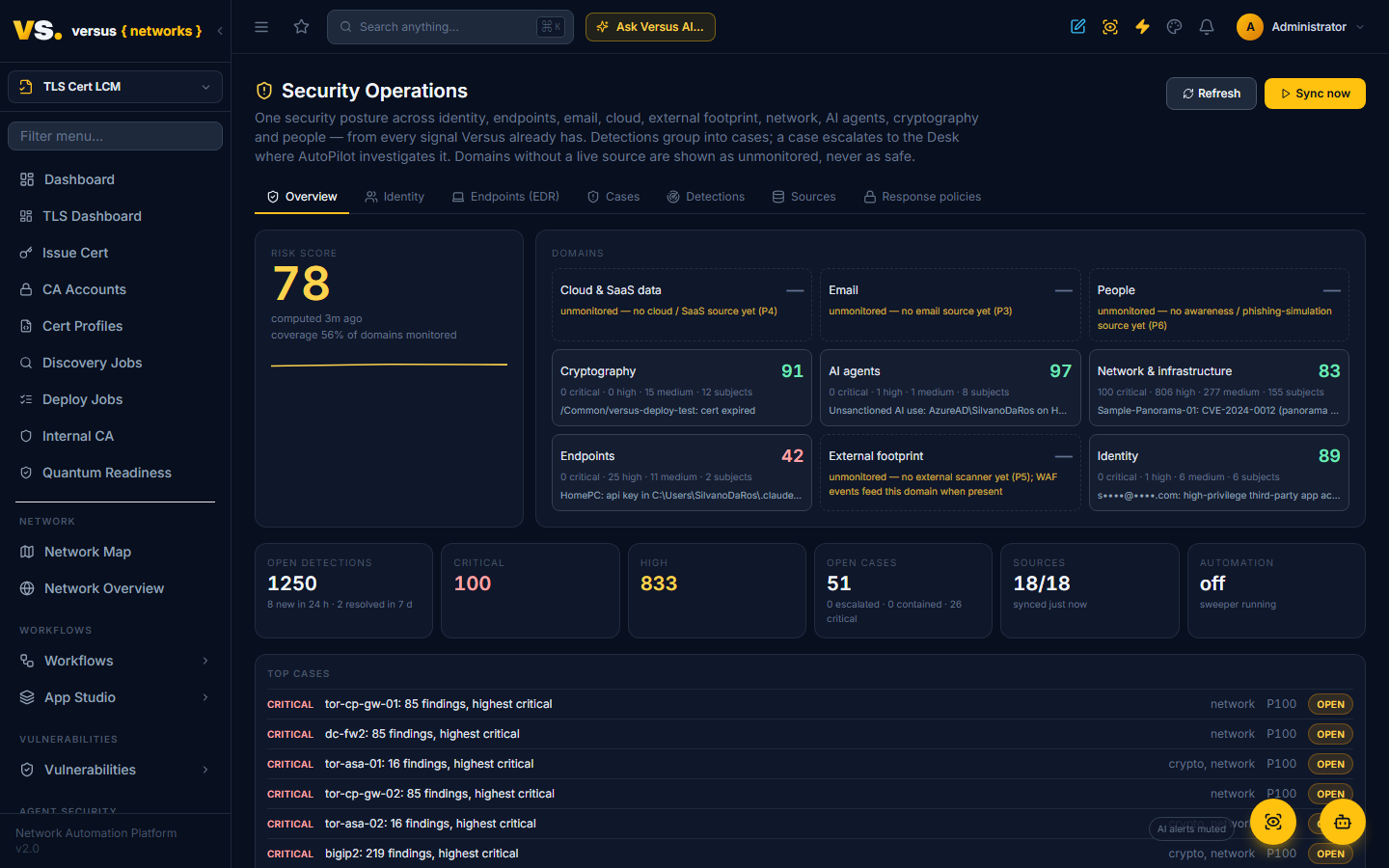The height and width of the screenshot is (868, 1389).
Task: Open Dashboard in the sidebar
Action: pyautogui.click(x=115, y=179)
